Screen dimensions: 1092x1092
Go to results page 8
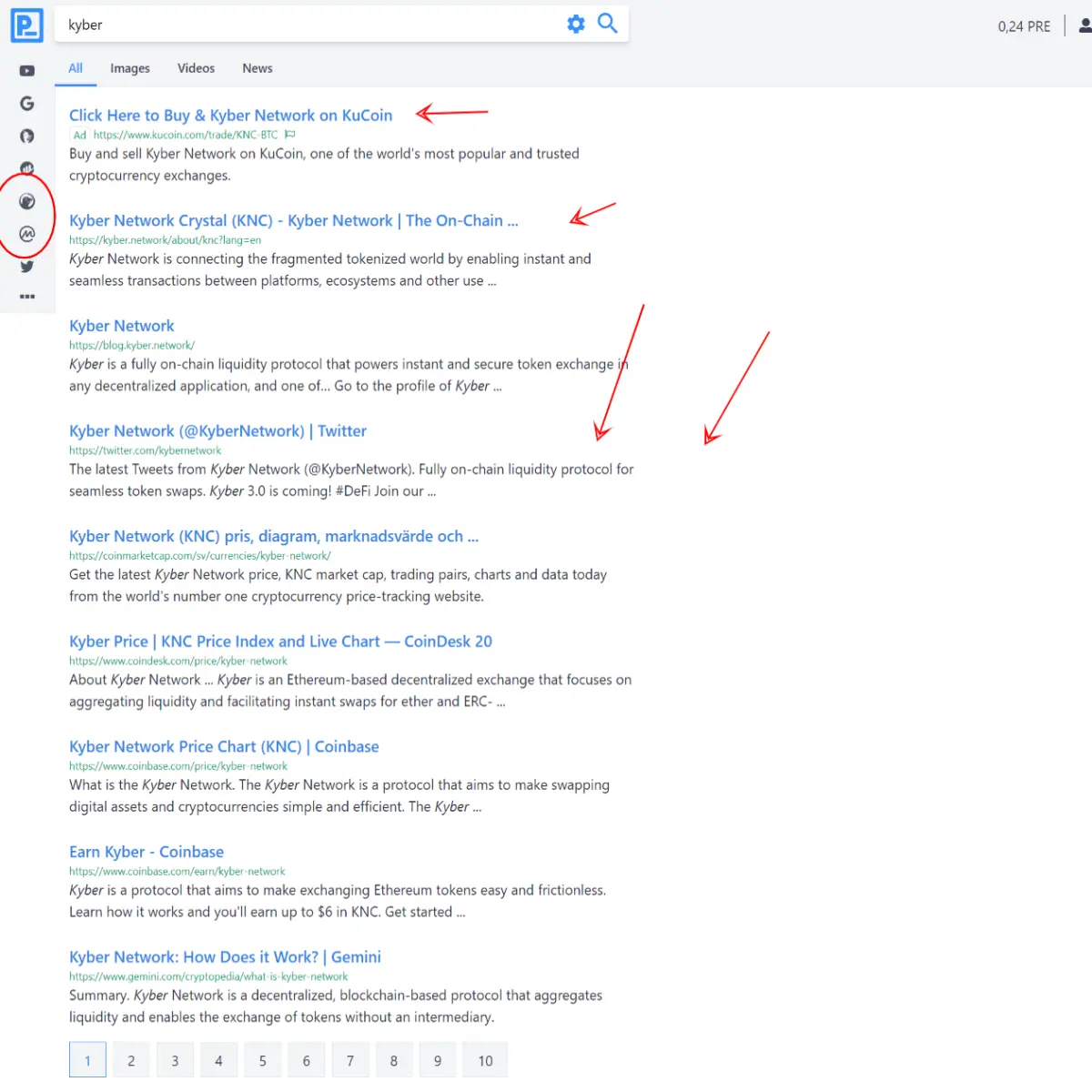[x=394, y=1060]
